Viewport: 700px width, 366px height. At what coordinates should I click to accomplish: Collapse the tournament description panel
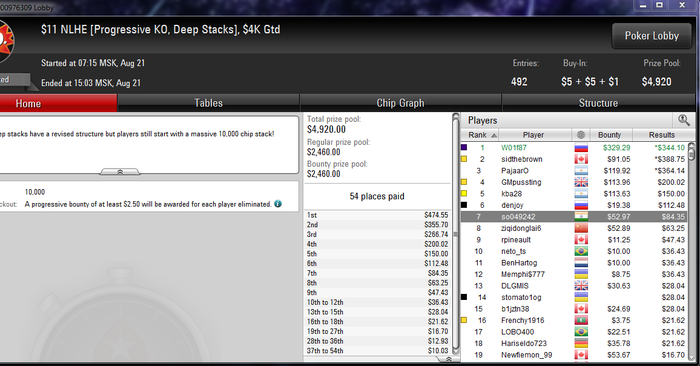[120, 172]
